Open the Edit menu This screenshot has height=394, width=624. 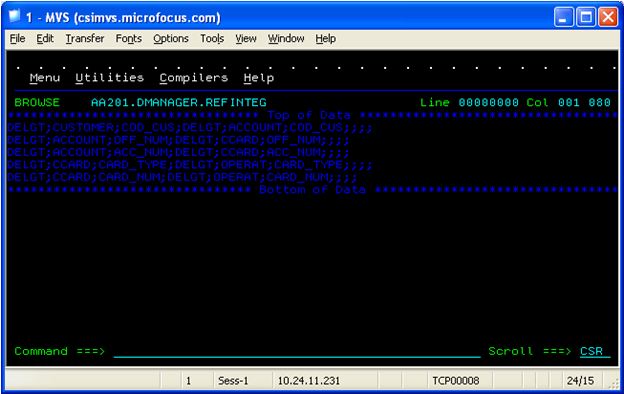pyautogui.click(x=45, y=39)
